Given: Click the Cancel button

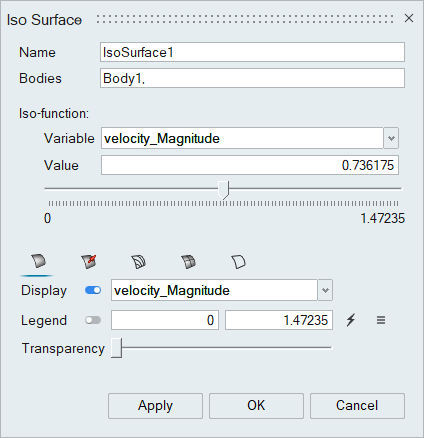Looking at the screenshot, I should click(357, 406).
